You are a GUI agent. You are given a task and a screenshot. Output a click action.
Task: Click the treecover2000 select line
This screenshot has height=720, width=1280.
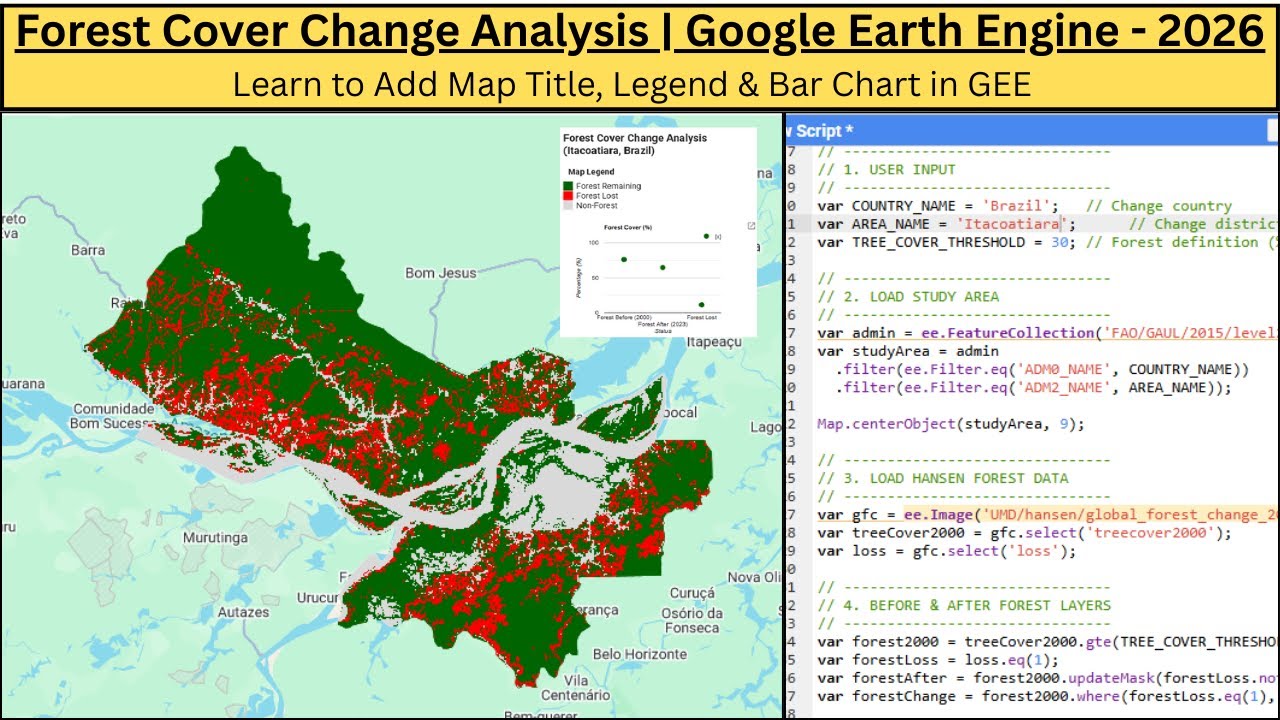click(x=1024, y=533)
